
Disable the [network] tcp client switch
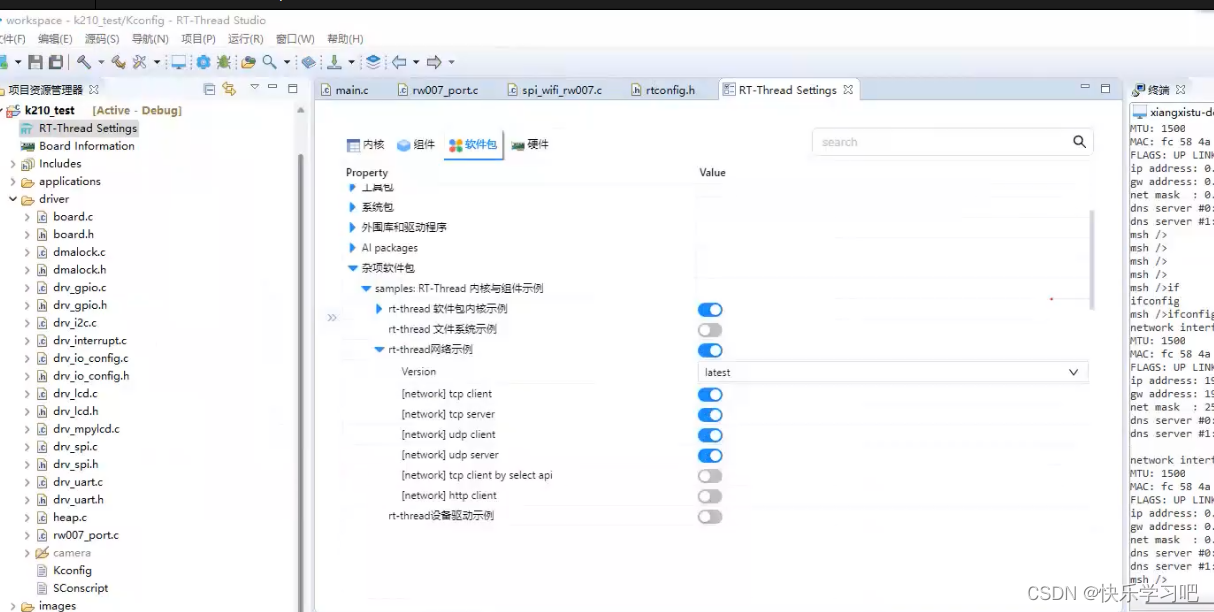point(710,395)
